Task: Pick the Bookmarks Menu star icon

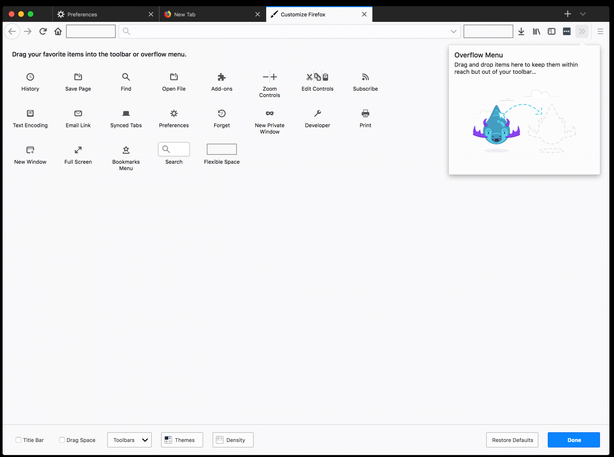Action: (x=126, y=150)
